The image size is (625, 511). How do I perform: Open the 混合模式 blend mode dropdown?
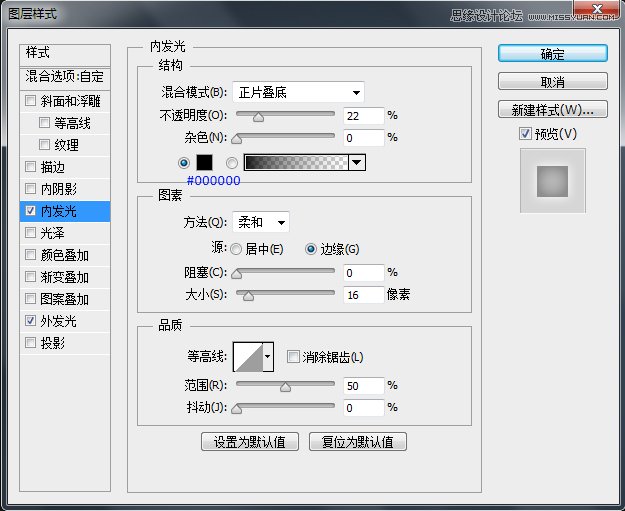298,92
